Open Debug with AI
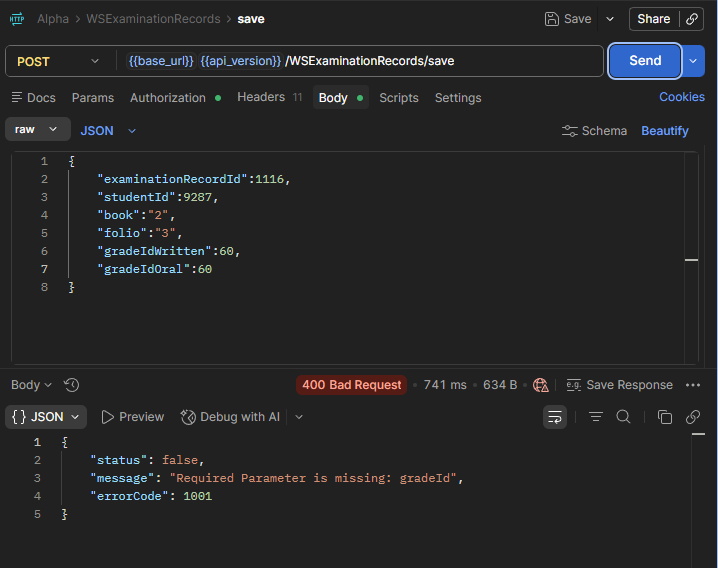 [x=230, y=417]
